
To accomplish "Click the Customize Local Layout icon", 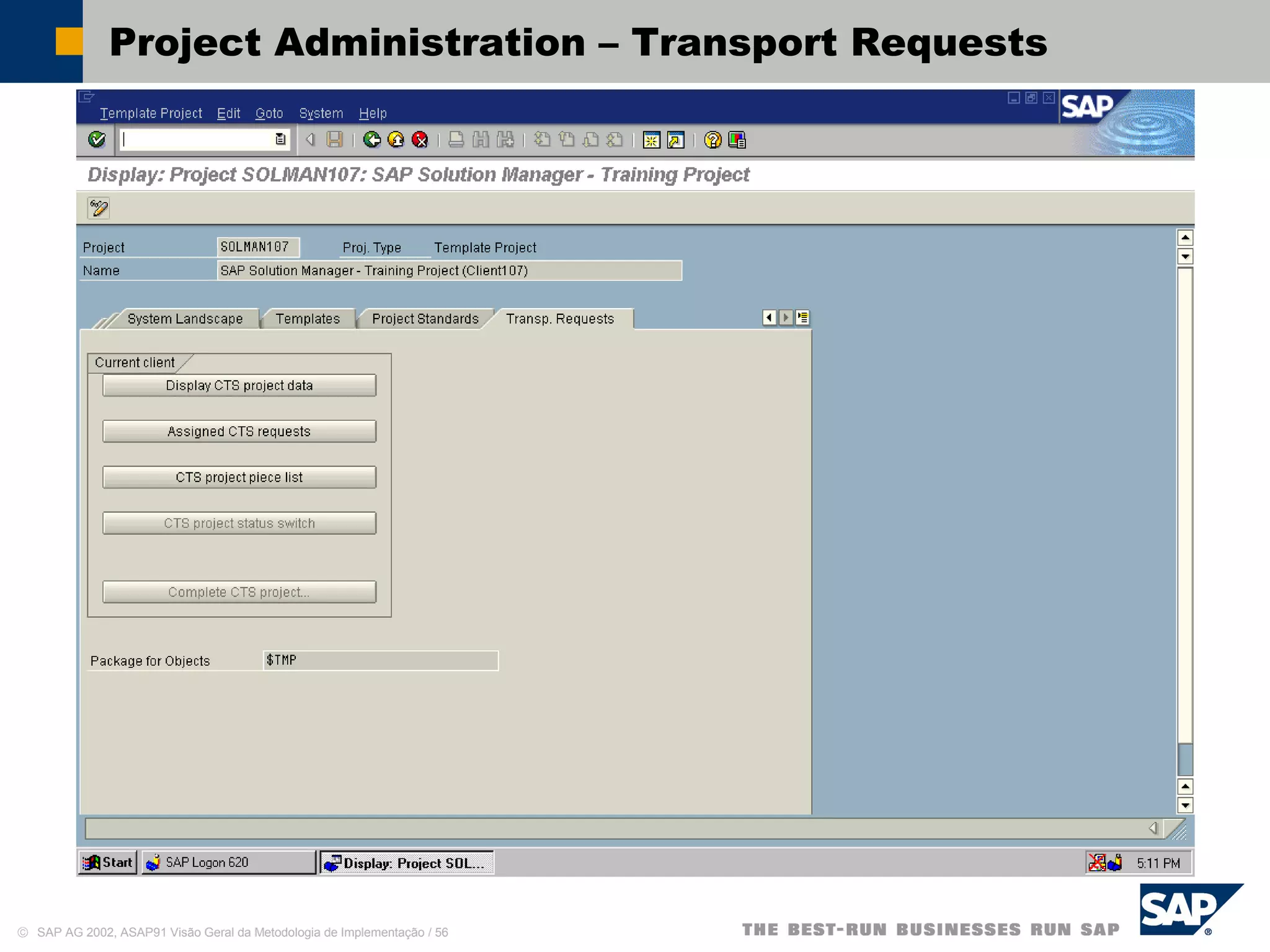I will (737, 140).
